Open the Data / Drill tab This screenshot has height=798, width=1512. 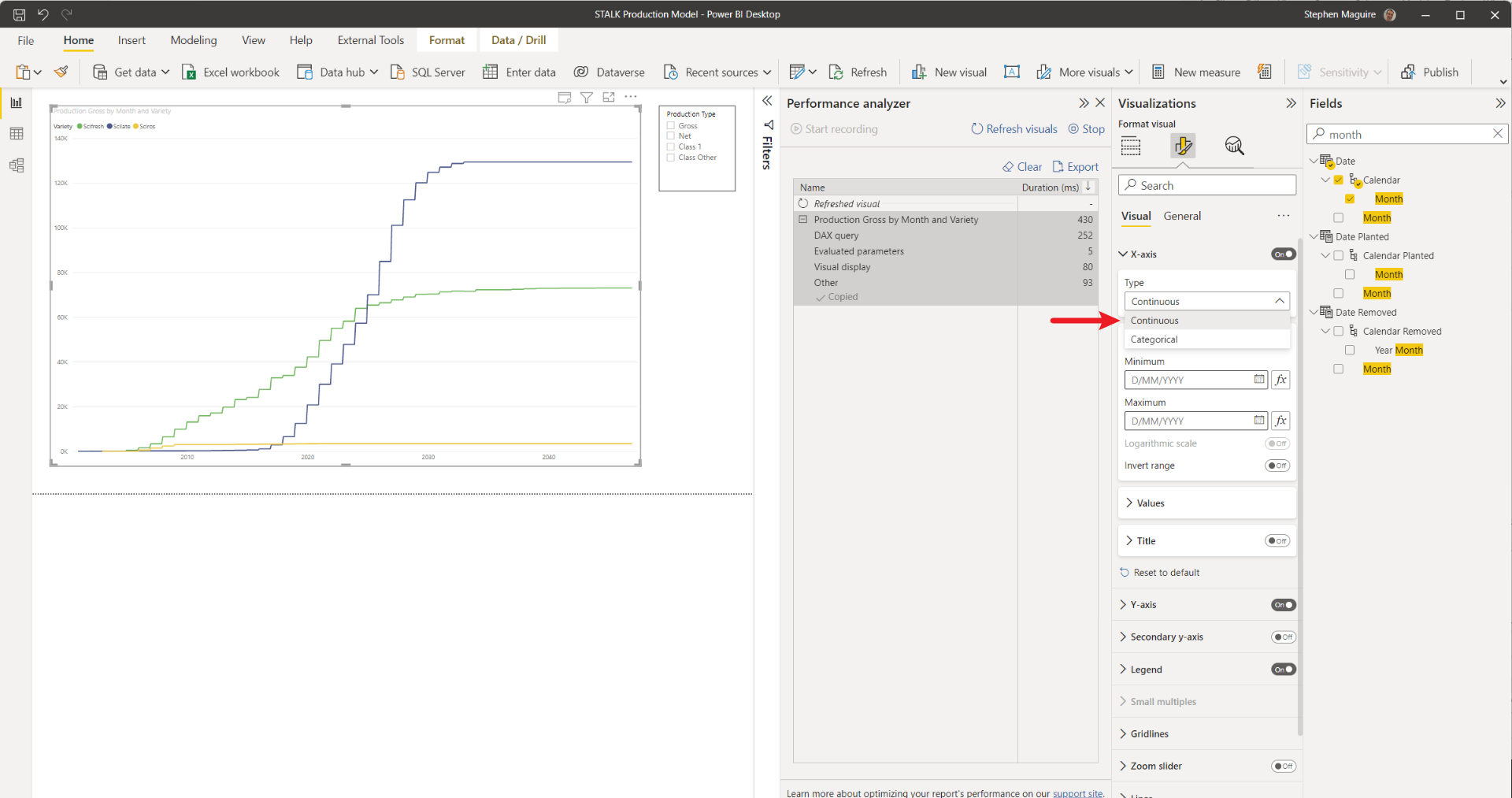point(518,40)
